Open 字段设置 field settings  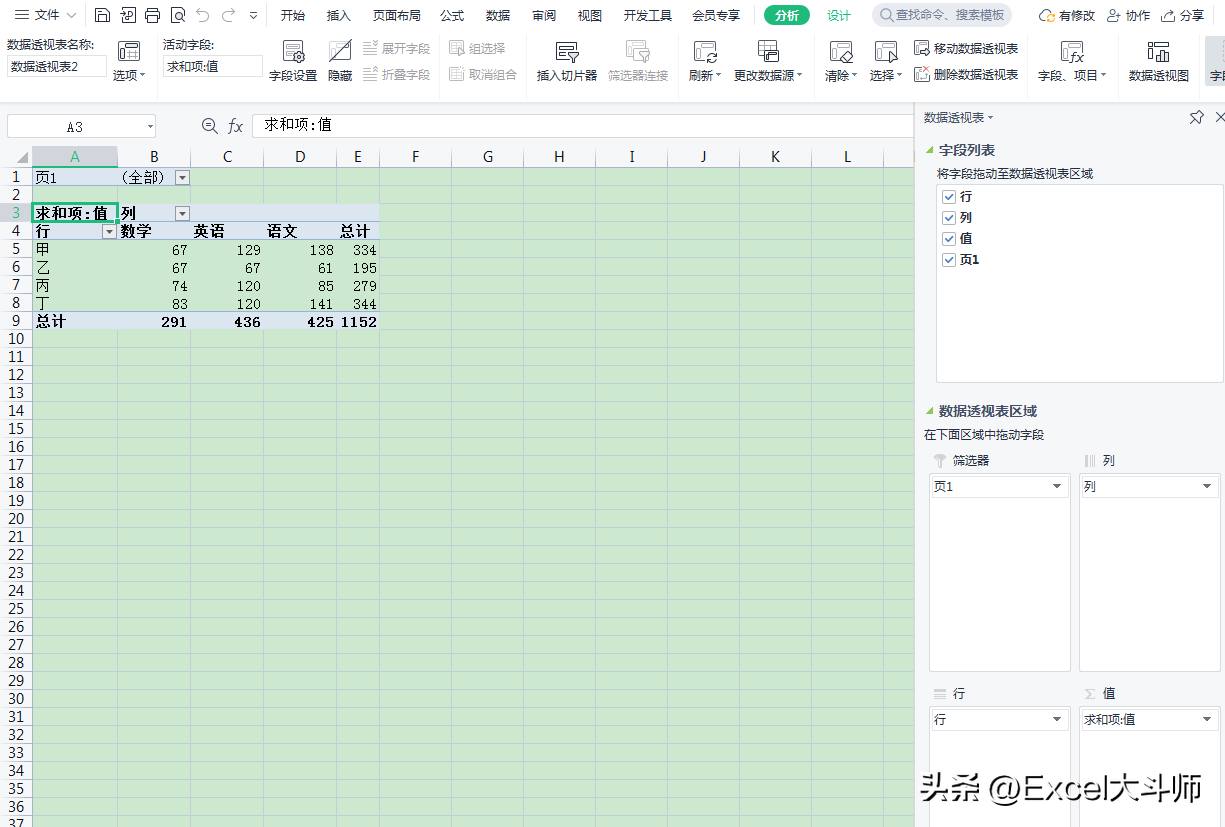pos(293,62)
